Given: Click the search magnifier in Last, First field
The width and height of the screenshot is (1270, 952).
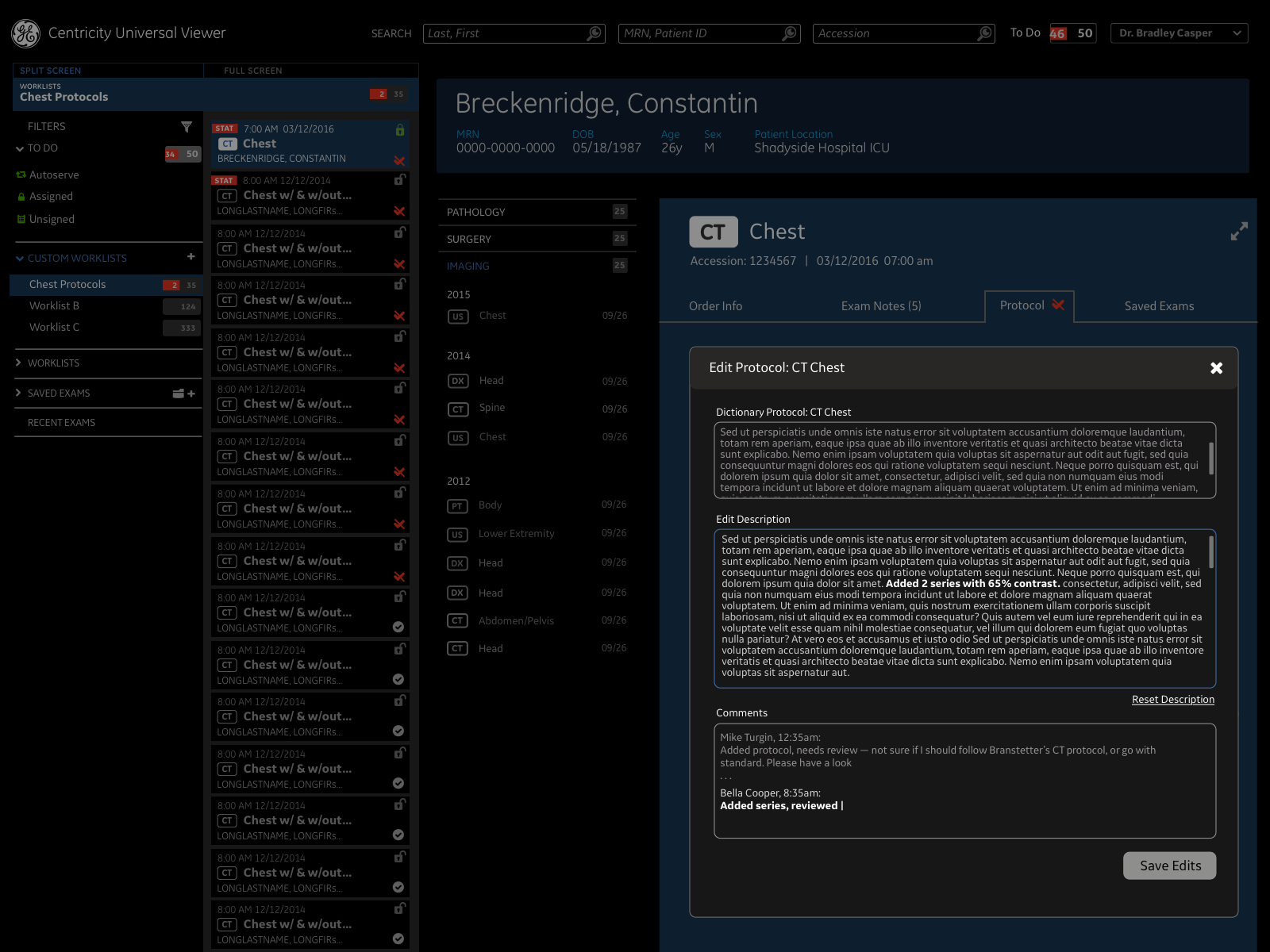Looking at the screenshot, I should pyautogui.click(x=594, y=33).
